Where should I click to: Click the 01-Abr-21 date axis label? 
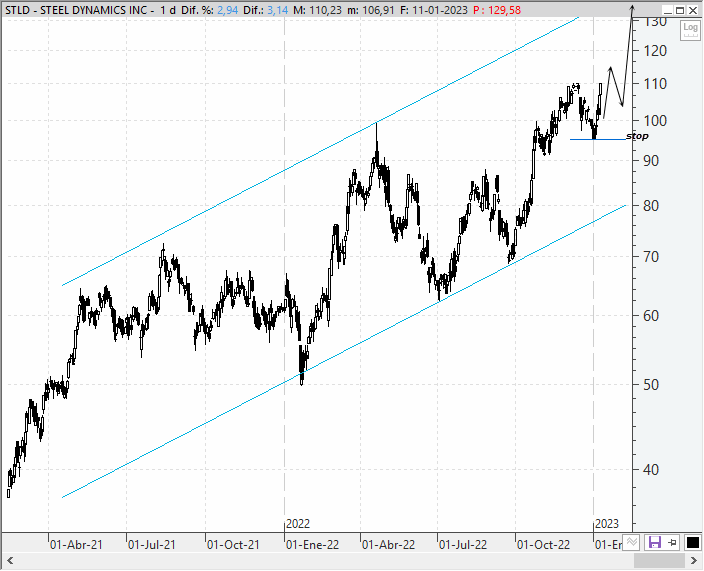(x=76, y=545)
